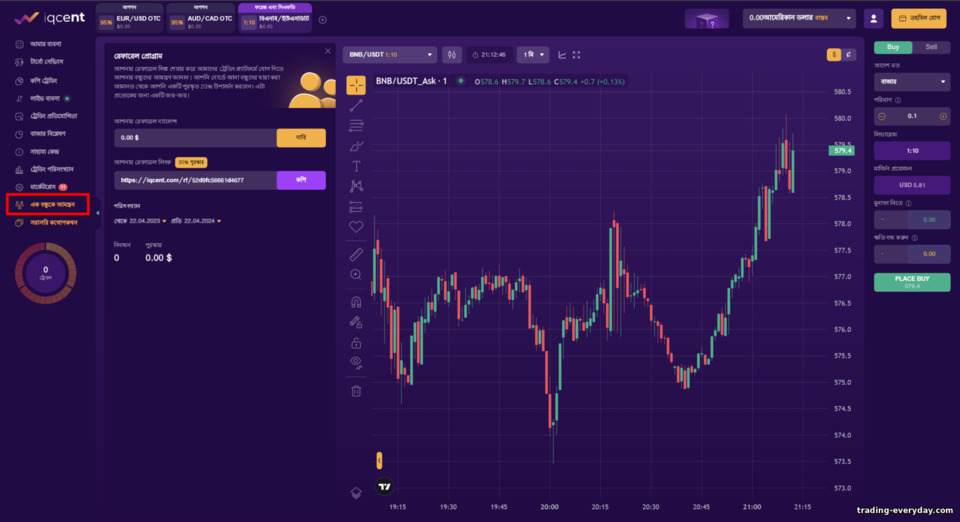Select the text annotation tool

pos(356,166)
